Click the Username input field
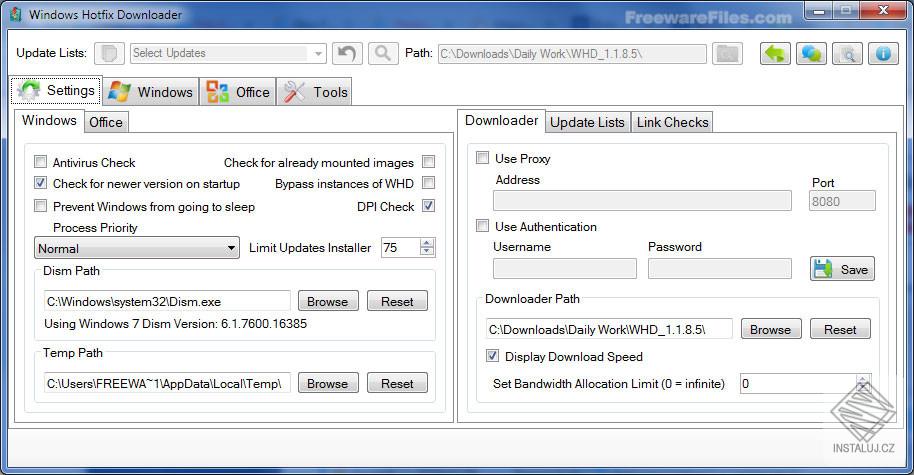 point(565,269)
